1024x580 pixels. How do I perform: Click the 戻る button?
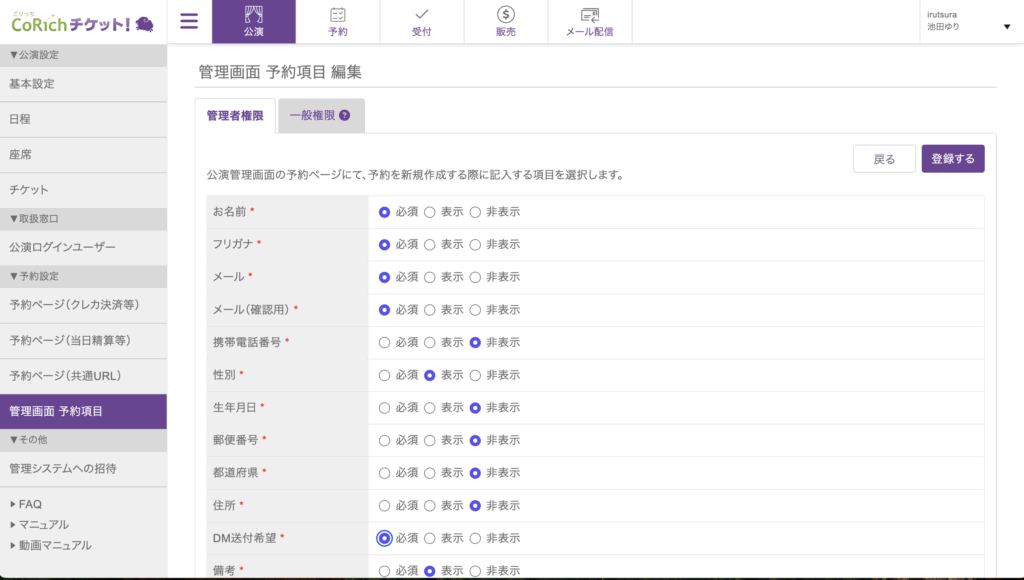[884, 159]
